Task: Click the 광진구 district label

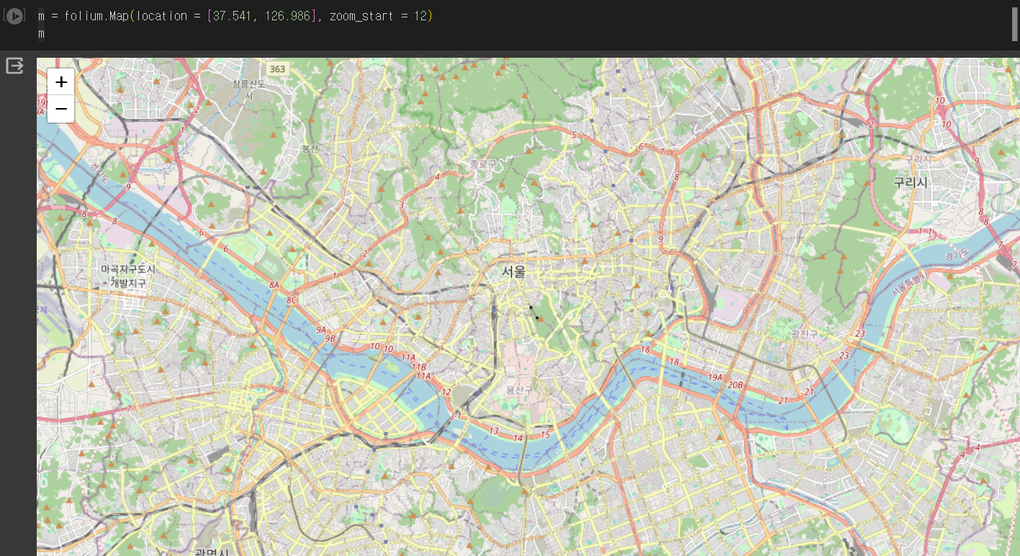Action: tap(804, 334)
